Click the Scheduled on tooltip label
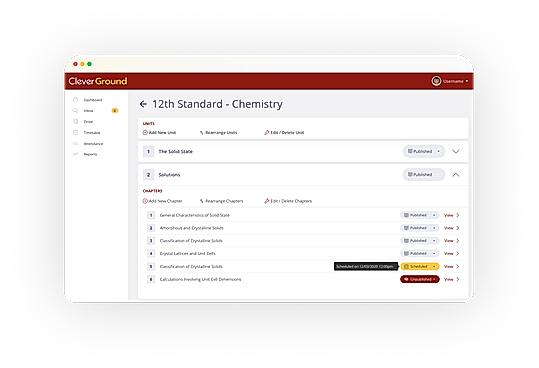Screen dimensions: 539x368 pos(366,266)
